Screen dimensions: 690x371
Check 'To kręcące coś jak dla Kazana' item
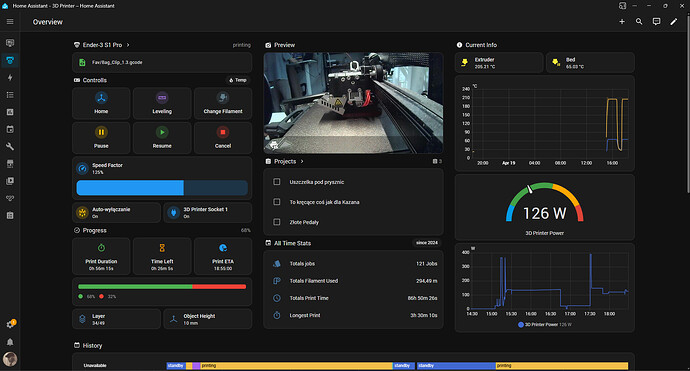pyautogui.click(x=277, y=202)
